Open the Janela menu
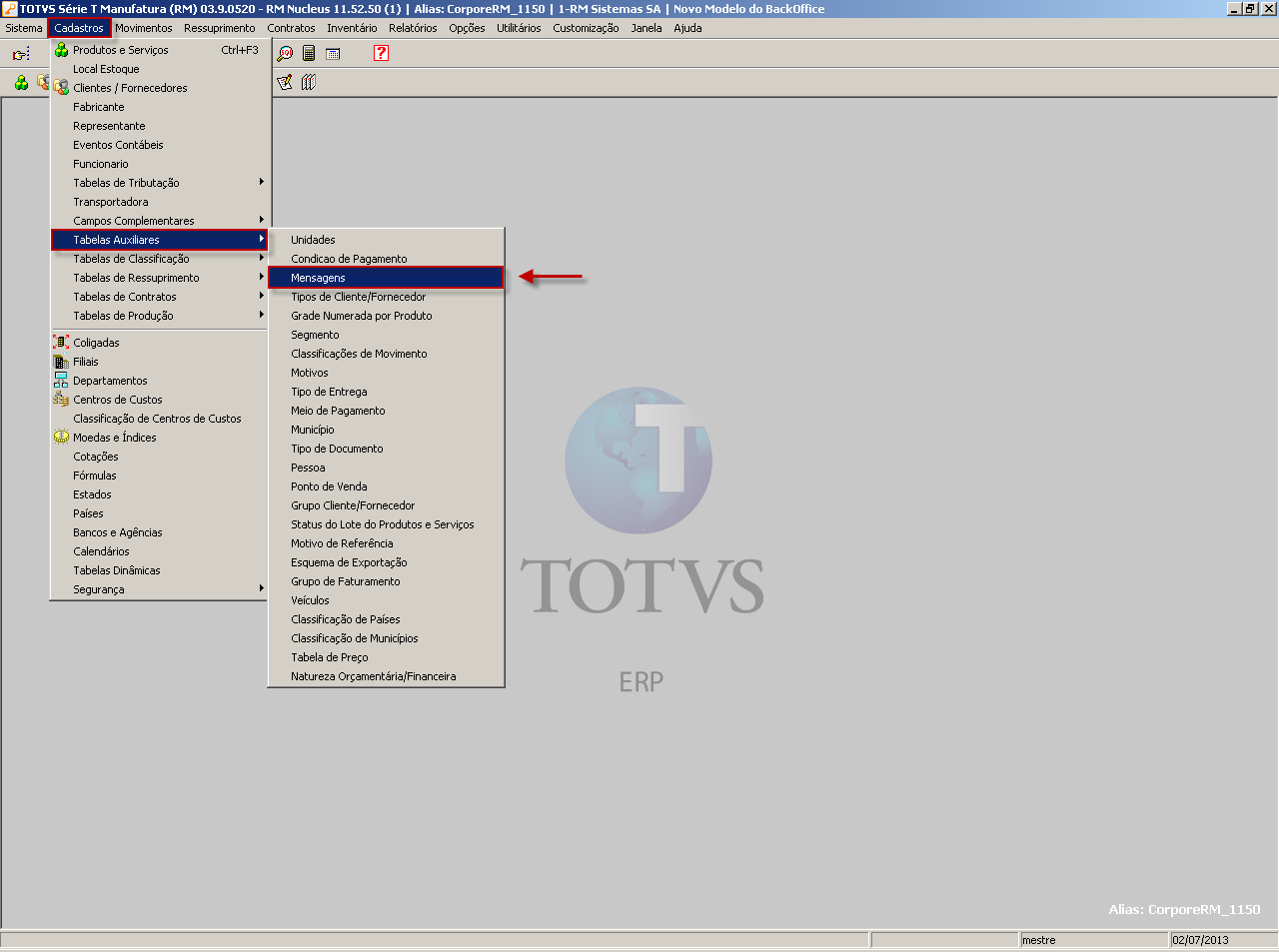 [646, 28]
